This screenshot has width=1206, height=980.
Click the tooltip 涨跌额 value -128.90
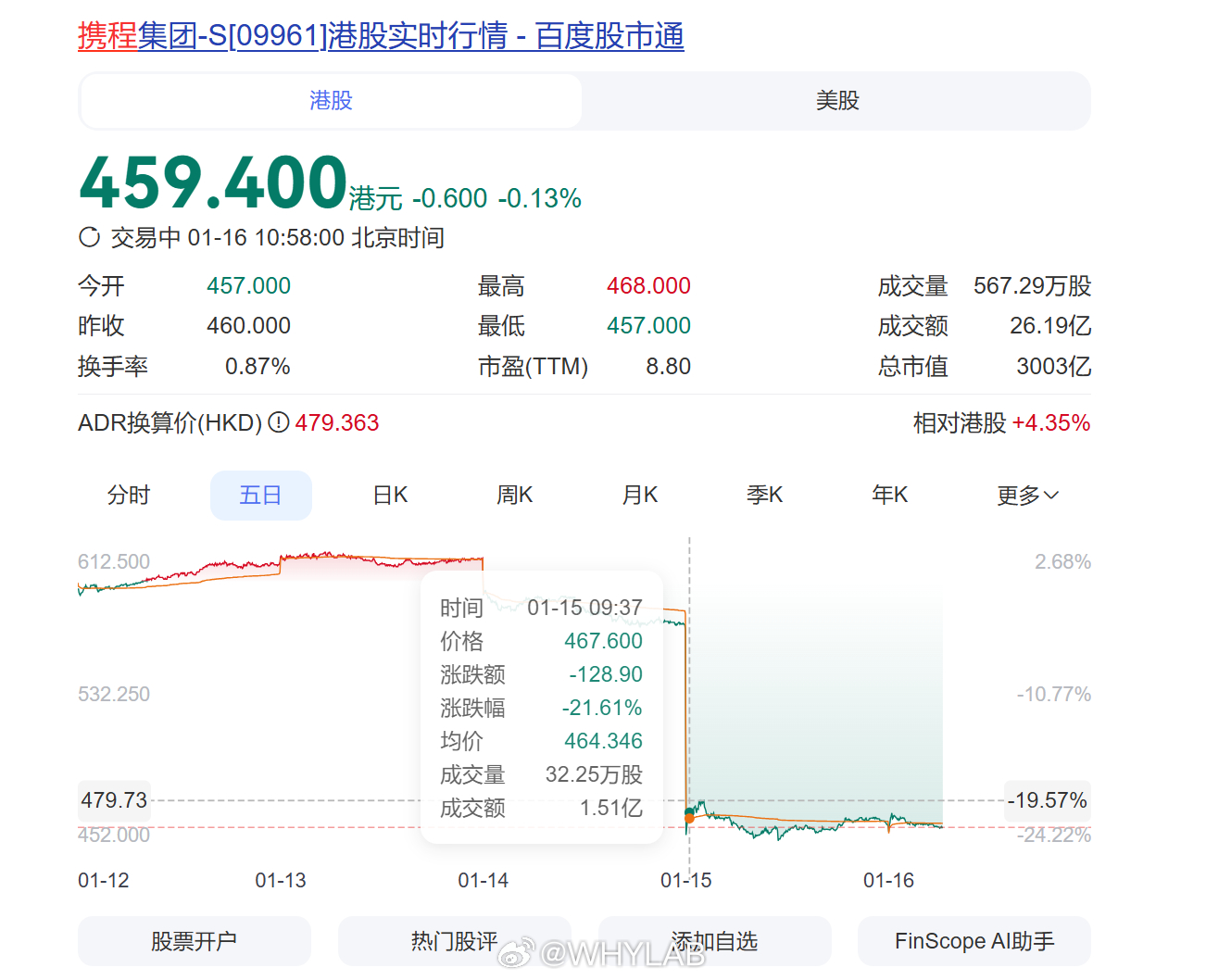[x=606, y=674]
